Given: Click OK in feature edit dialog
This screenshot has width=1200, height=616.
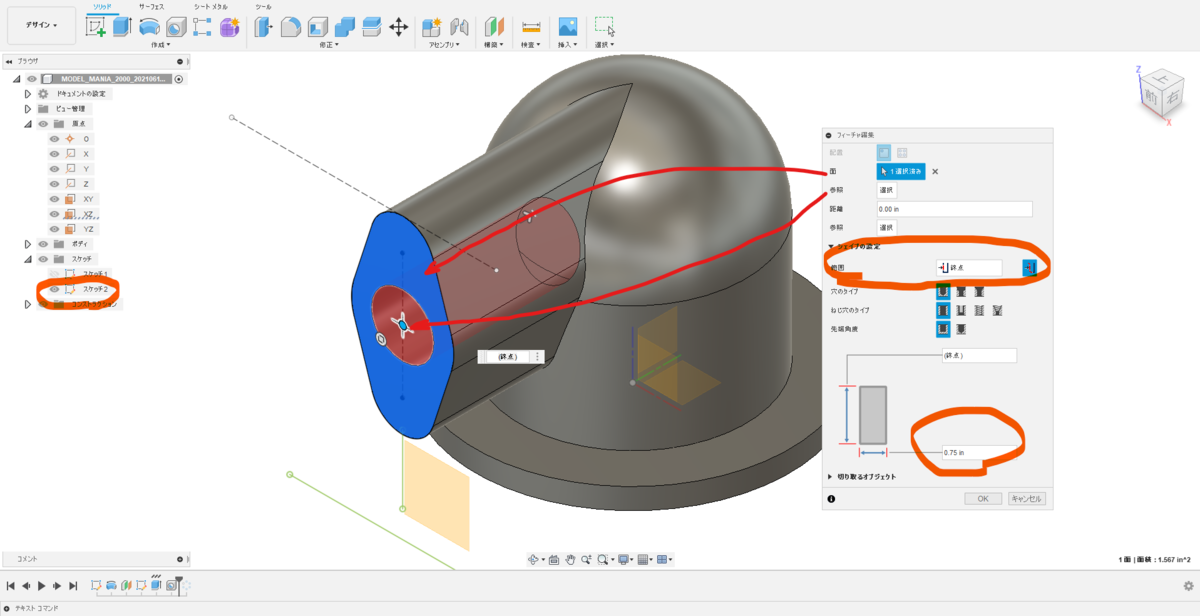Looking at the screenshot, I should [x=983, y=498].
